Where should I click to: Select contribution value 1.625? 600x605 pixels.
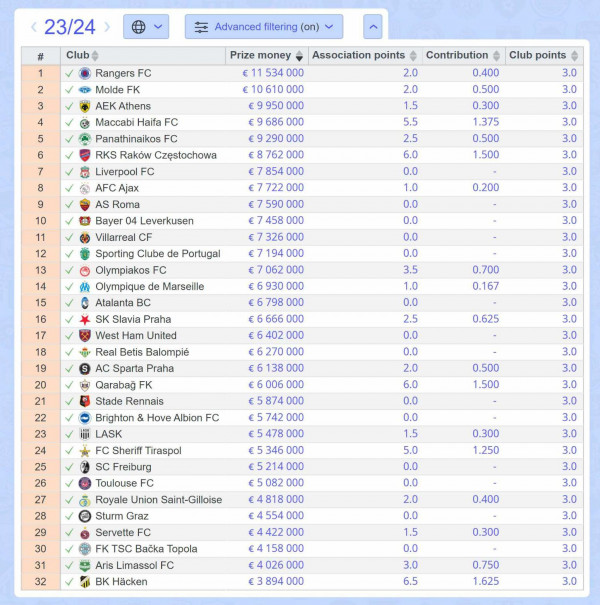(x=485, y=581)
